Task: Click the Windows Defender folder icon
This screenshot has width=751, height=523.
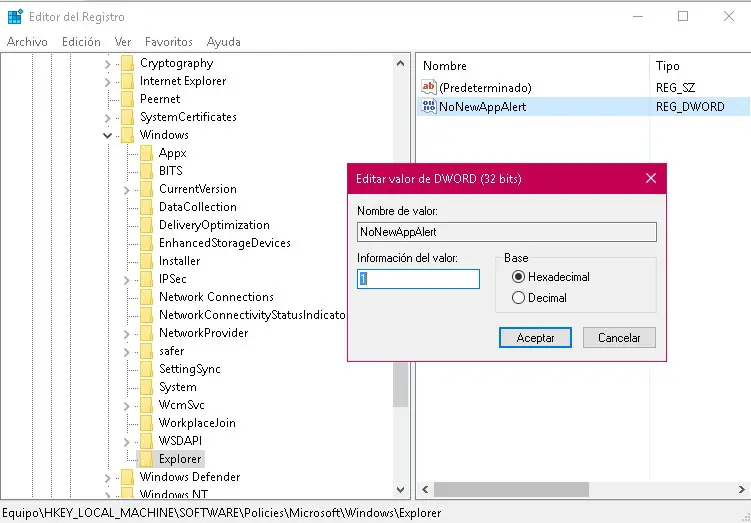Action: (127, 477)
